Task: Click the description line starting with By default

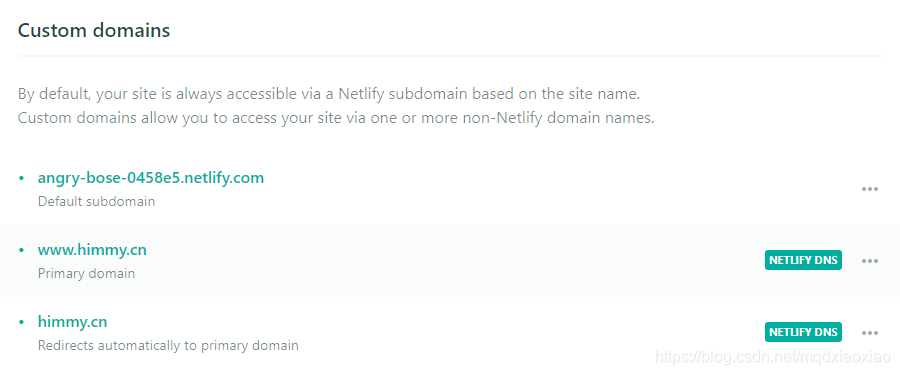Action: 329,94
